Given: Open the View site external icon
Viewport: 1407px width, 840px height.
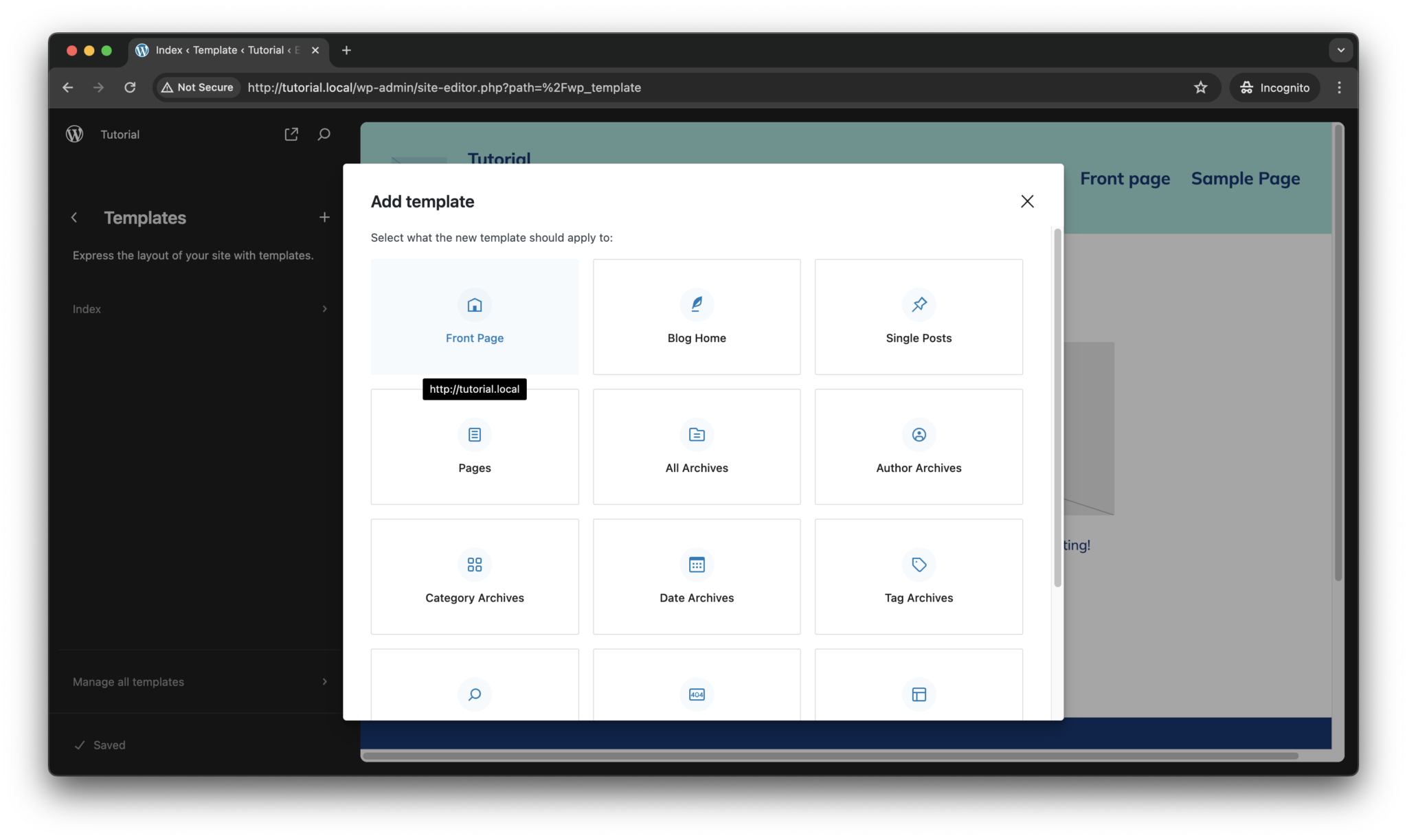Looking at the screenshot, I should click(x=291, y=135).
